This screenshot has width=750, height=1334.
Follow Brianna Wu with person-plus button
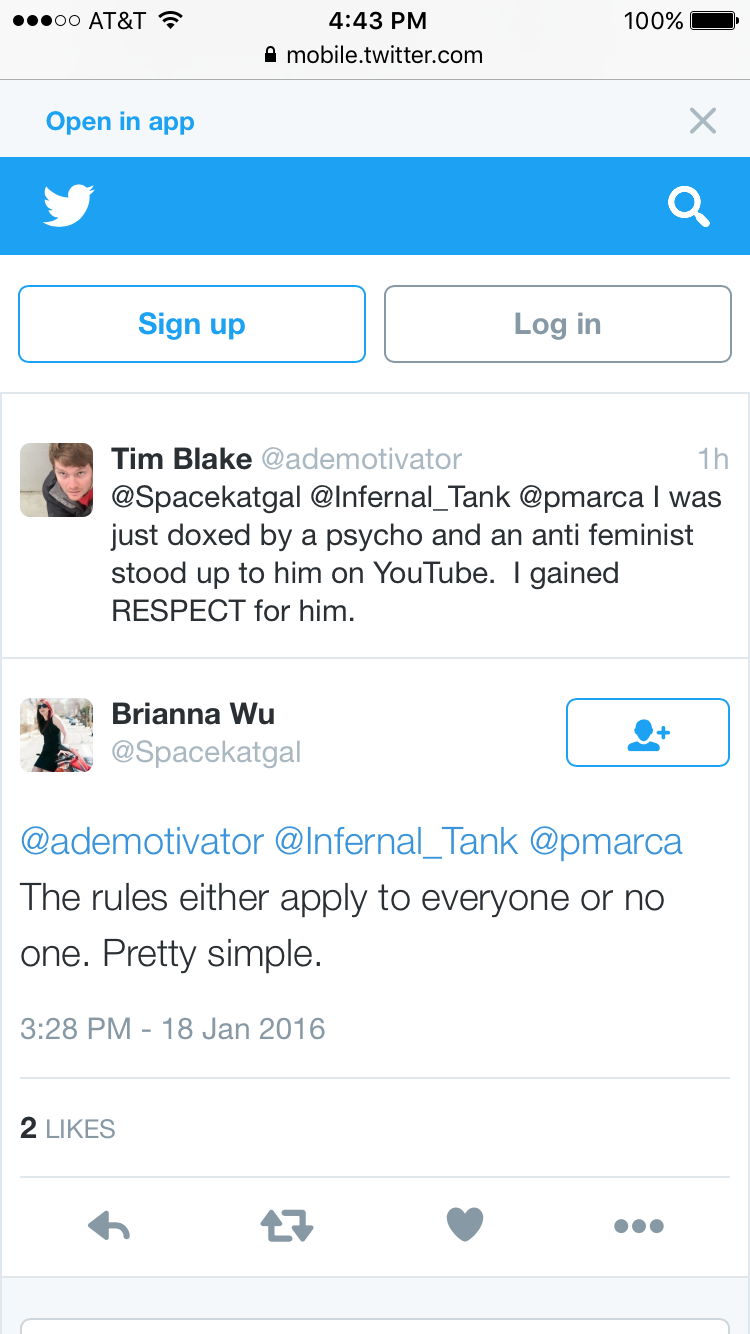point(648,733)
